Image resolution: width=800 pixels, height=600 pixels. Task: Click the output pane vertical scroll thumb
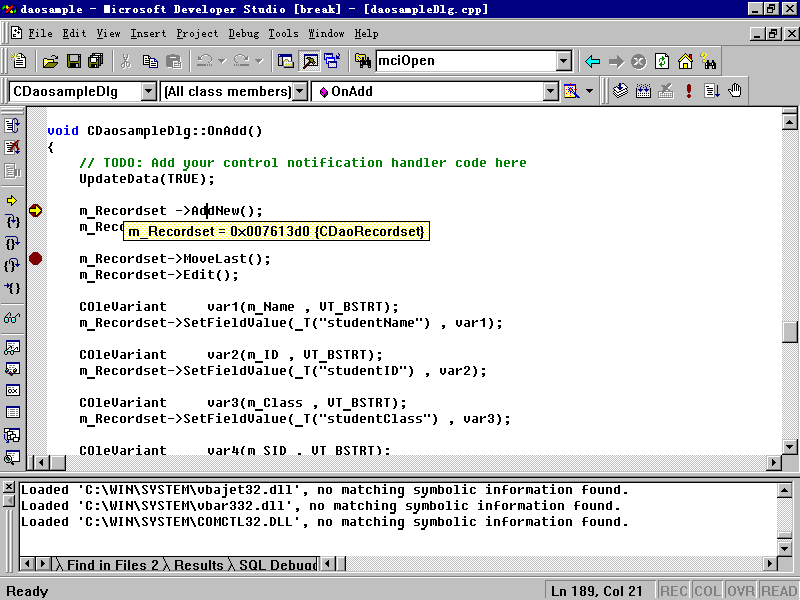click(x=785, y=535)
